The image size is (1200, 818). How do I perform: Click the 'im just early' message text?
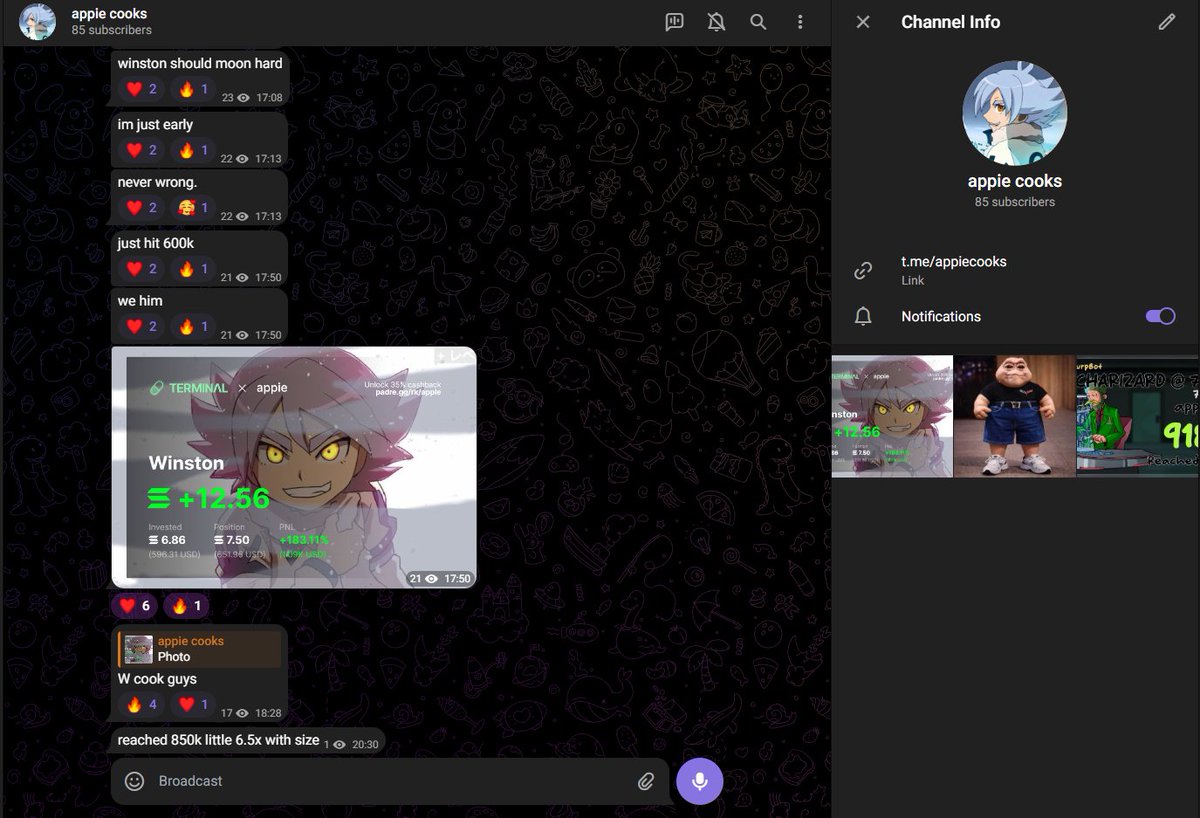[155, 124]
